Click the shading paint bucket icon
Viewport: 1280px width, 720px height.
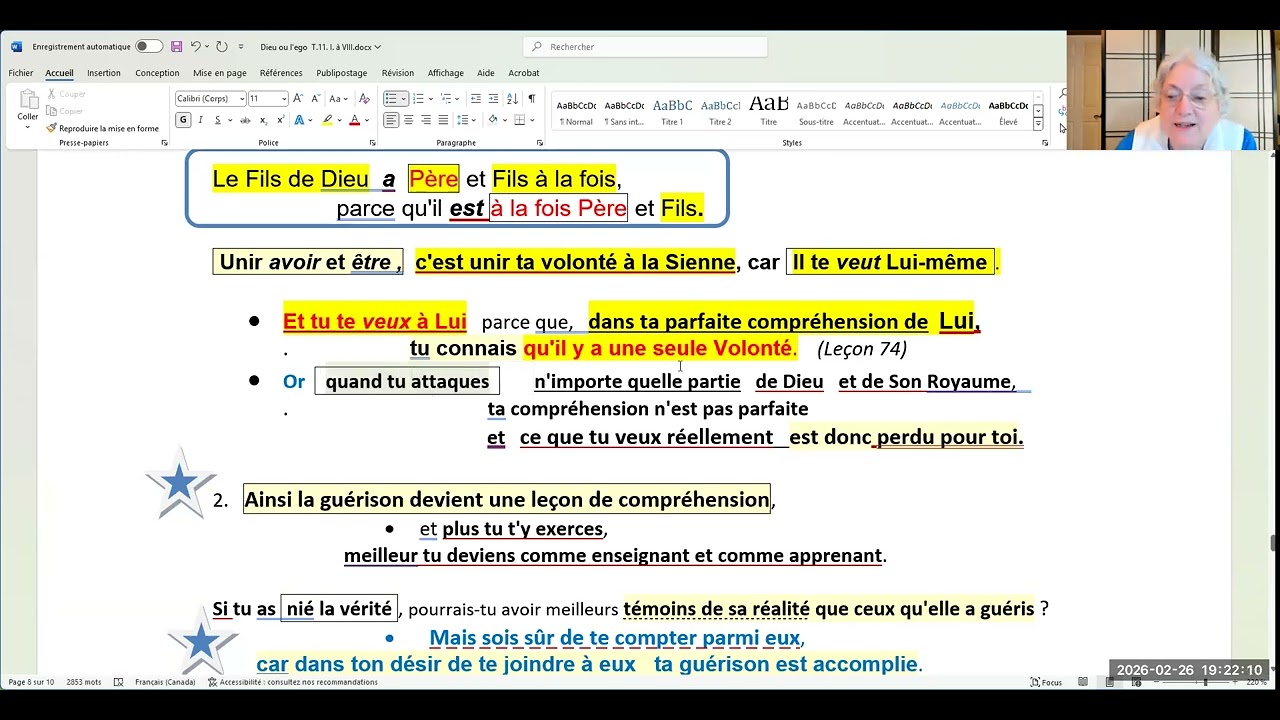coord(492,120)
